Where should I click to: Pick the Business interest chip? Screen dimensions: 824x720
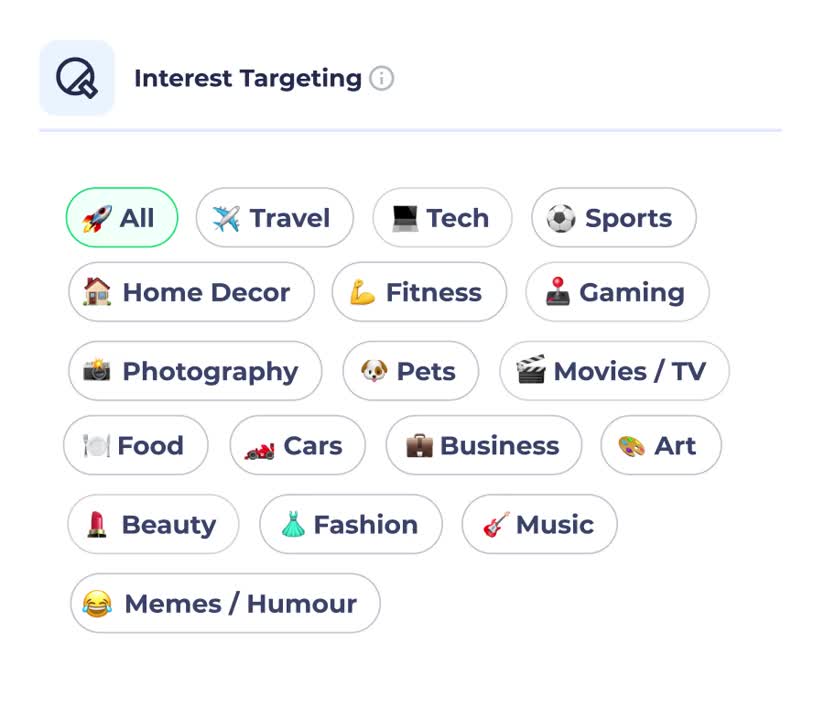pyautogui.click(x=484, y=445)
